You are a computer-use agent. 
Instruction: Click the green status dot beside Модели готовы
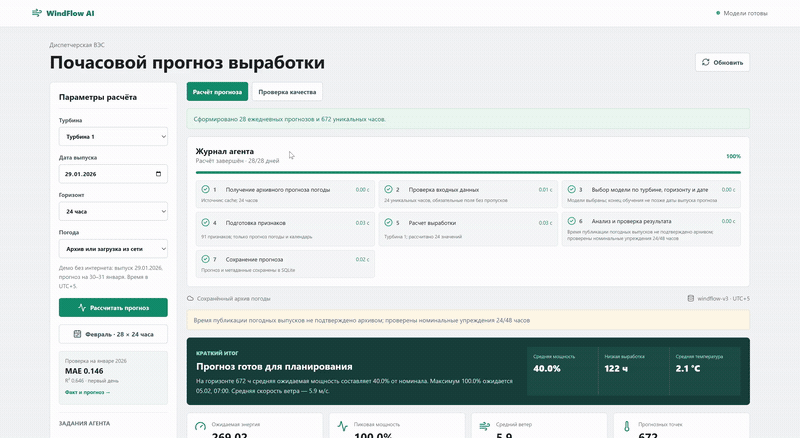[718, 13]
